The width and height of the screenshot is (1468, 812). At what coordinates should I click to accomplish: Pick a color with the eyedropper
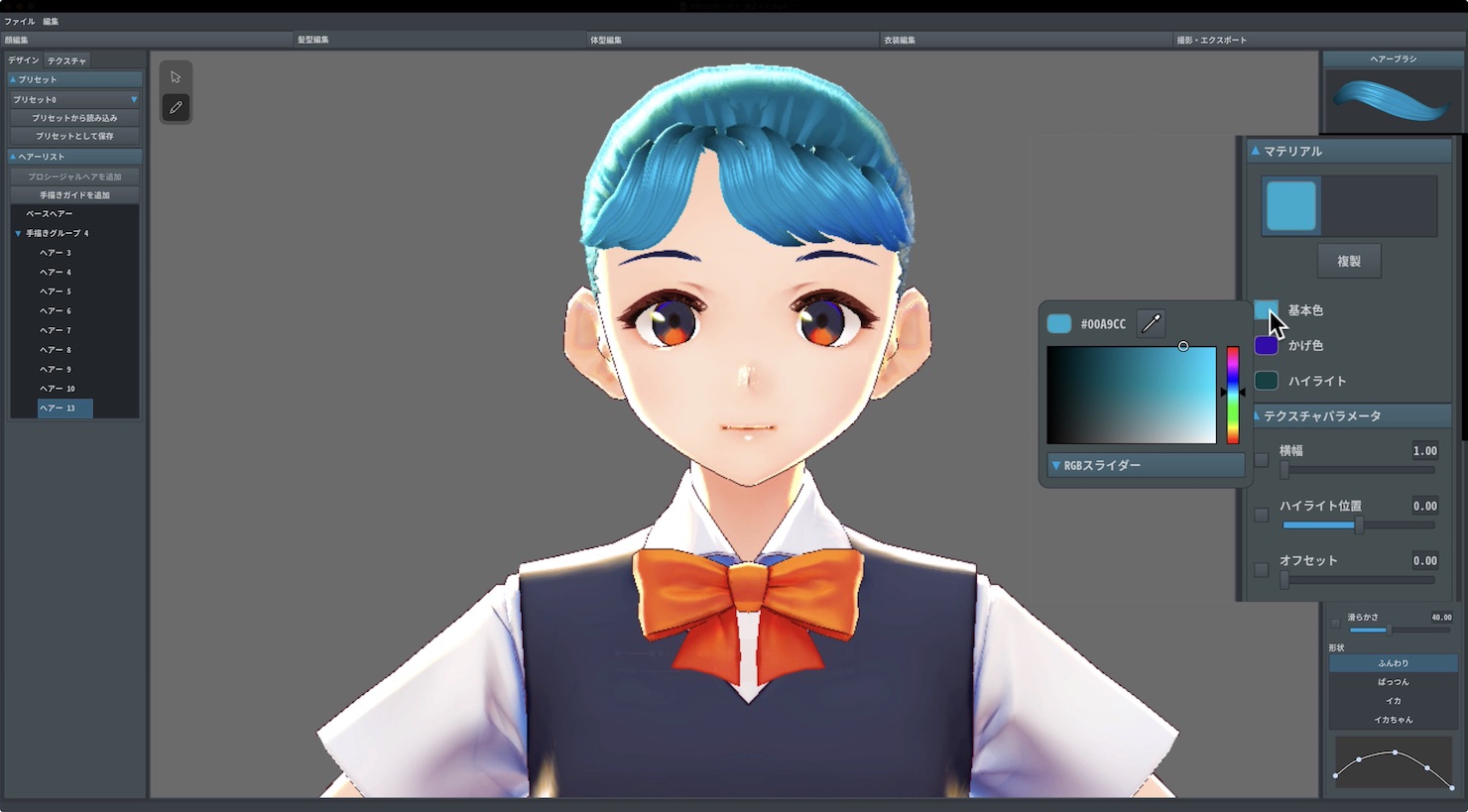1151,323
